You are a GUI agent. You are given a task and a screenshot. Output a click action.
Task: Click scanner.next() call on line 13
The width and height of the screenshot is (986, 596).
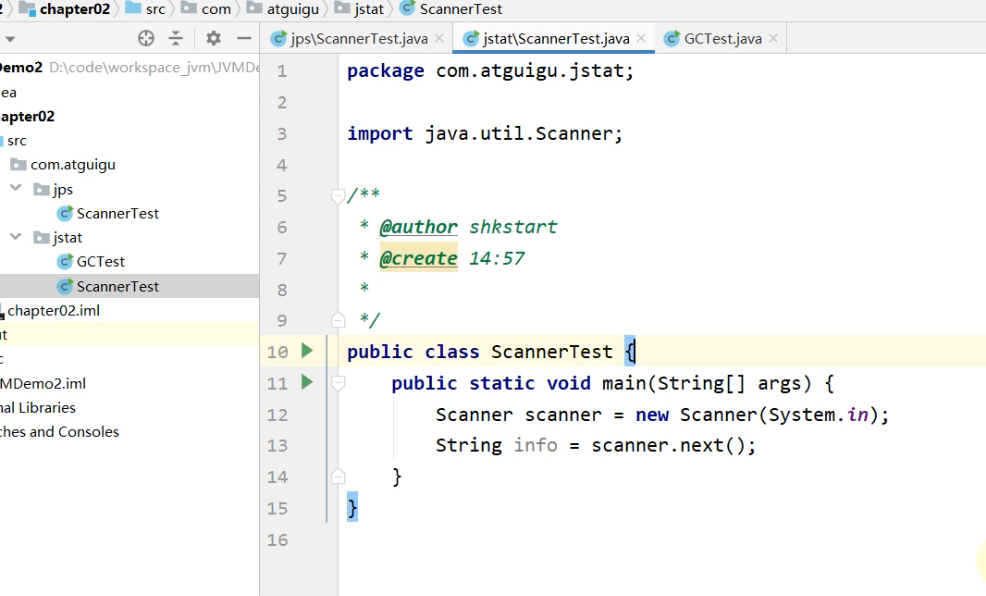point(668,446)
